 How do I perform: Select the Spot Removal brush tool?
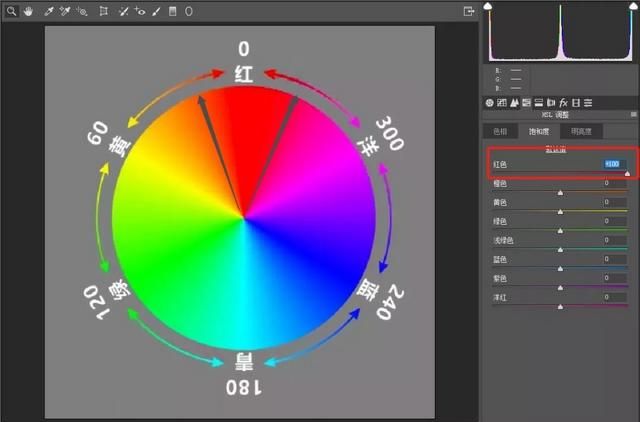click(123, 11)
